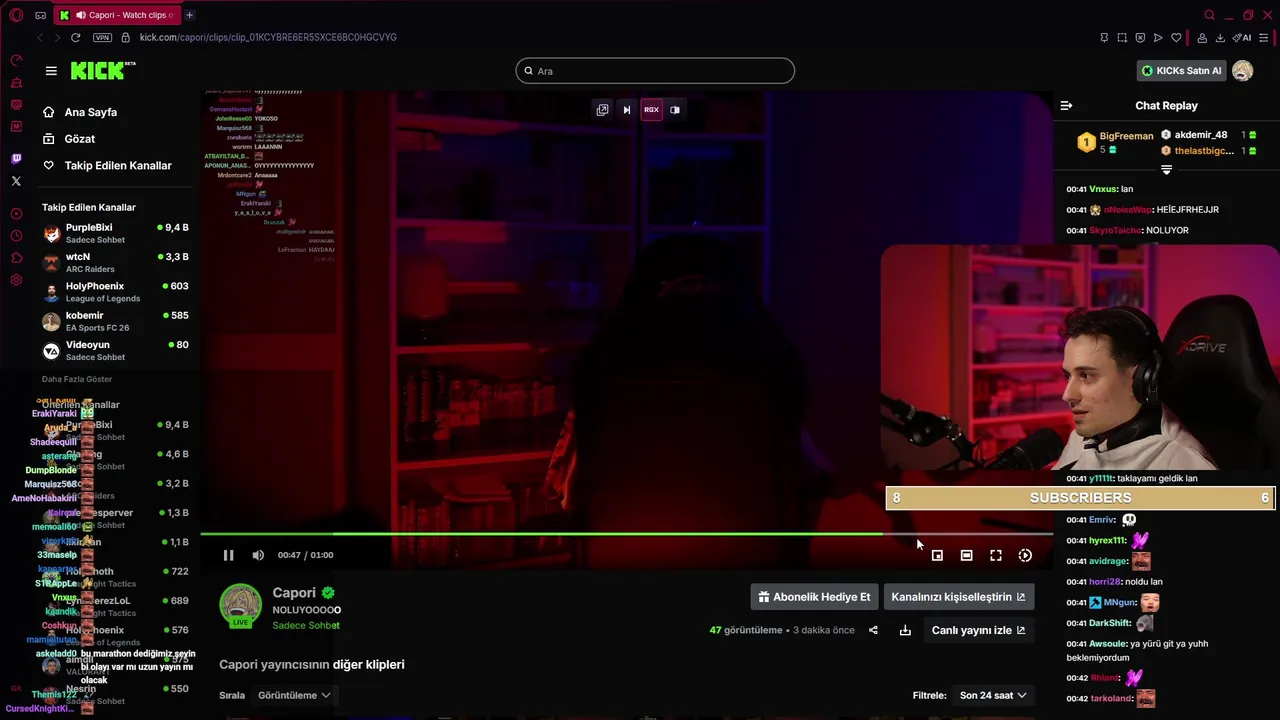Seek on the green clip progress bar
Viewport: 1280px width, 720px height.
point(626,534)
